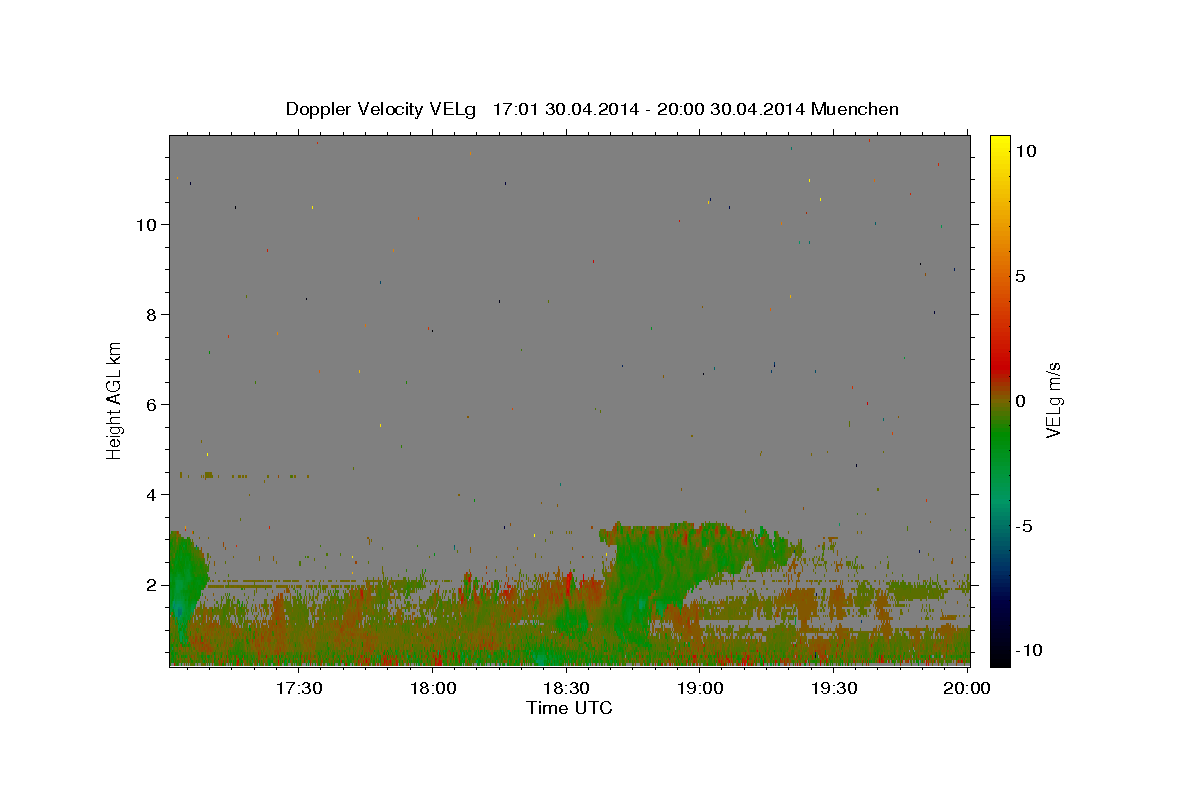Click the 19:30 time tick label
The height and width of the screenshot is (800, 1200).
pos(834,688)
